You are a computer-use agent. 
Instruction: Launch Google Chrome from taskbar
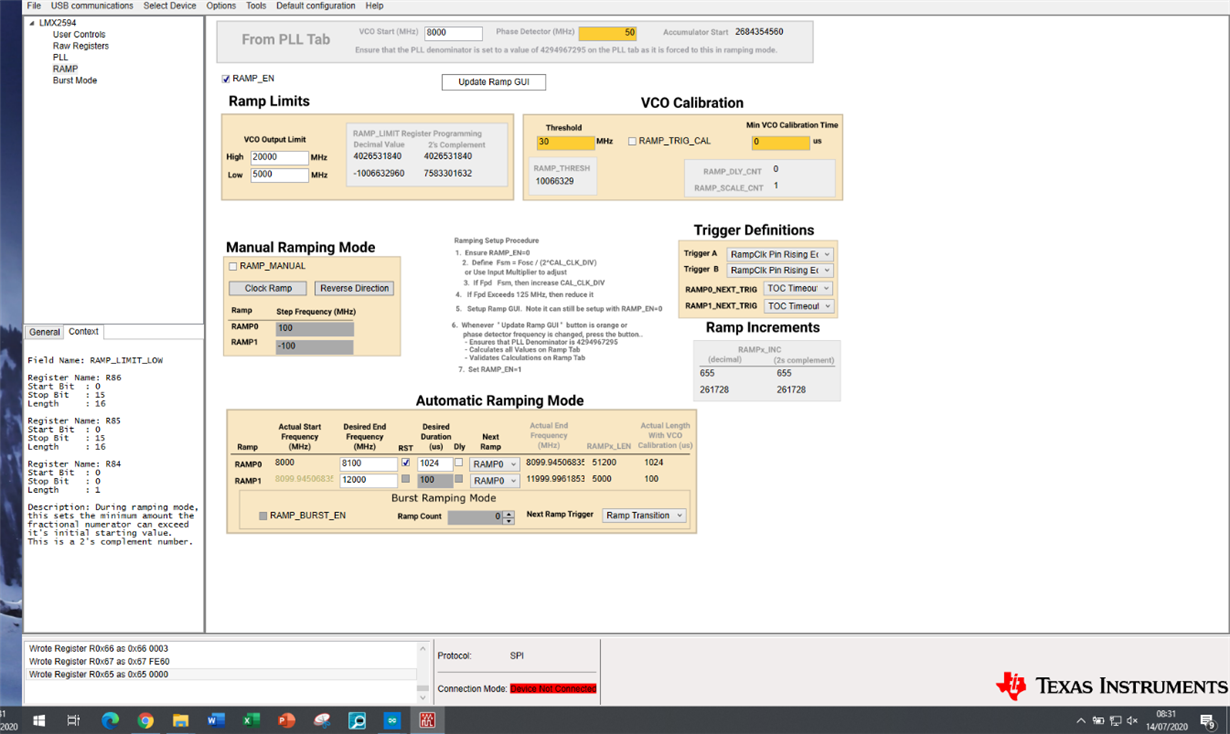click(145, 720)
